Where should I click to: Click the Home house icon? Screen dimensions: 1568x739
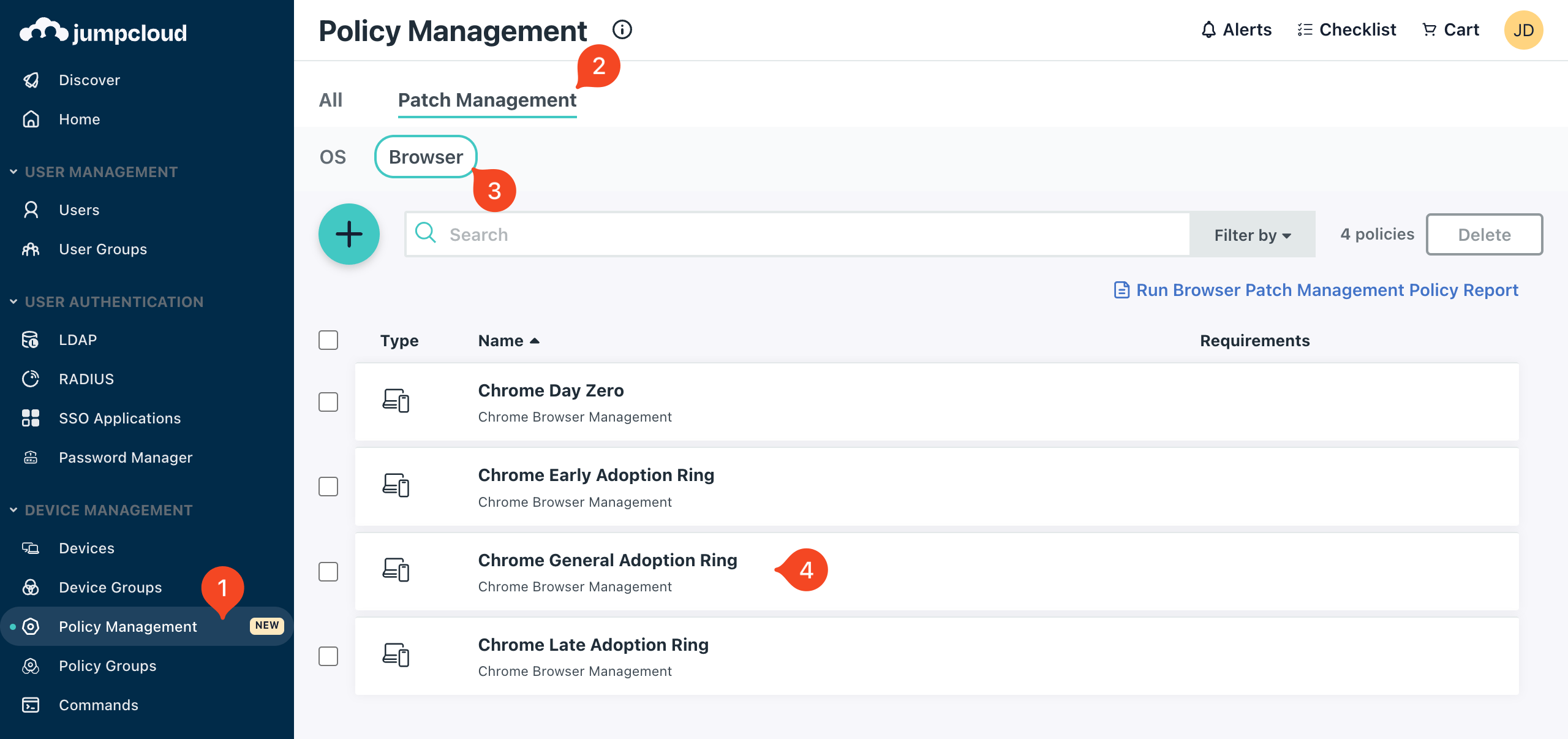pos(31,119)
